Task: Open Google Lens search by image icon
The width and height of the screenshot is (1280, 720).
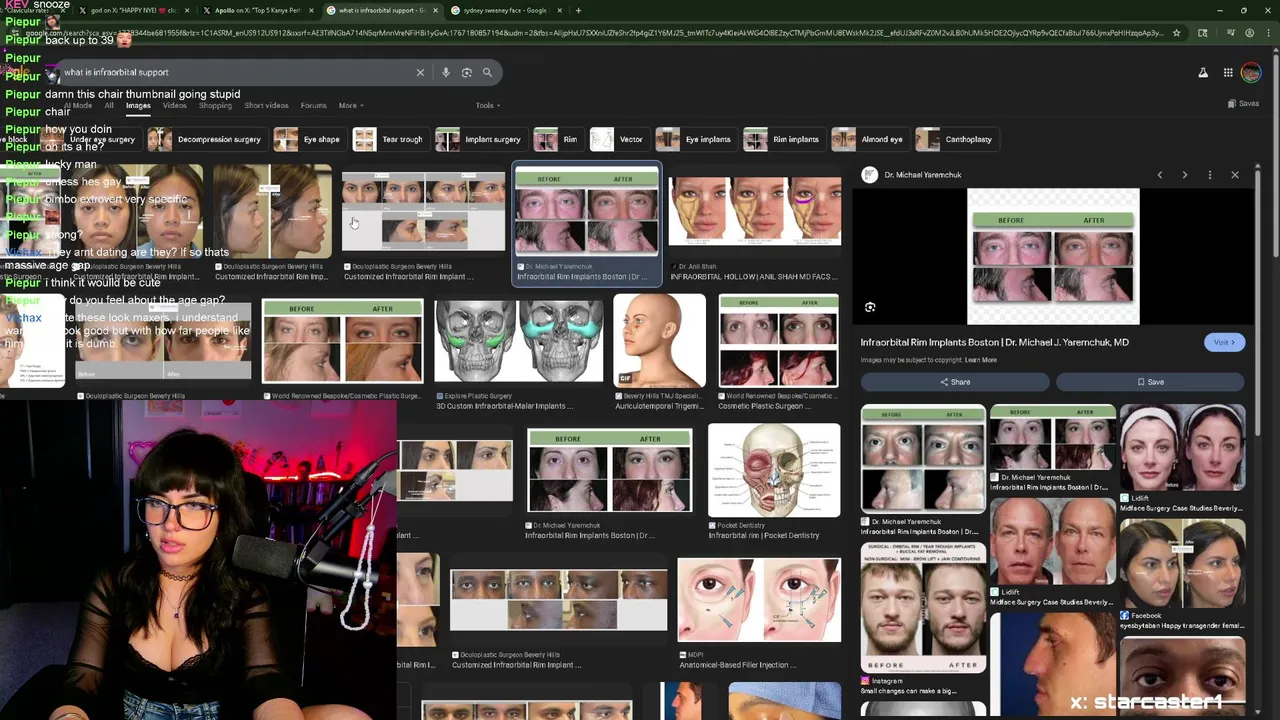Action: 466,72
